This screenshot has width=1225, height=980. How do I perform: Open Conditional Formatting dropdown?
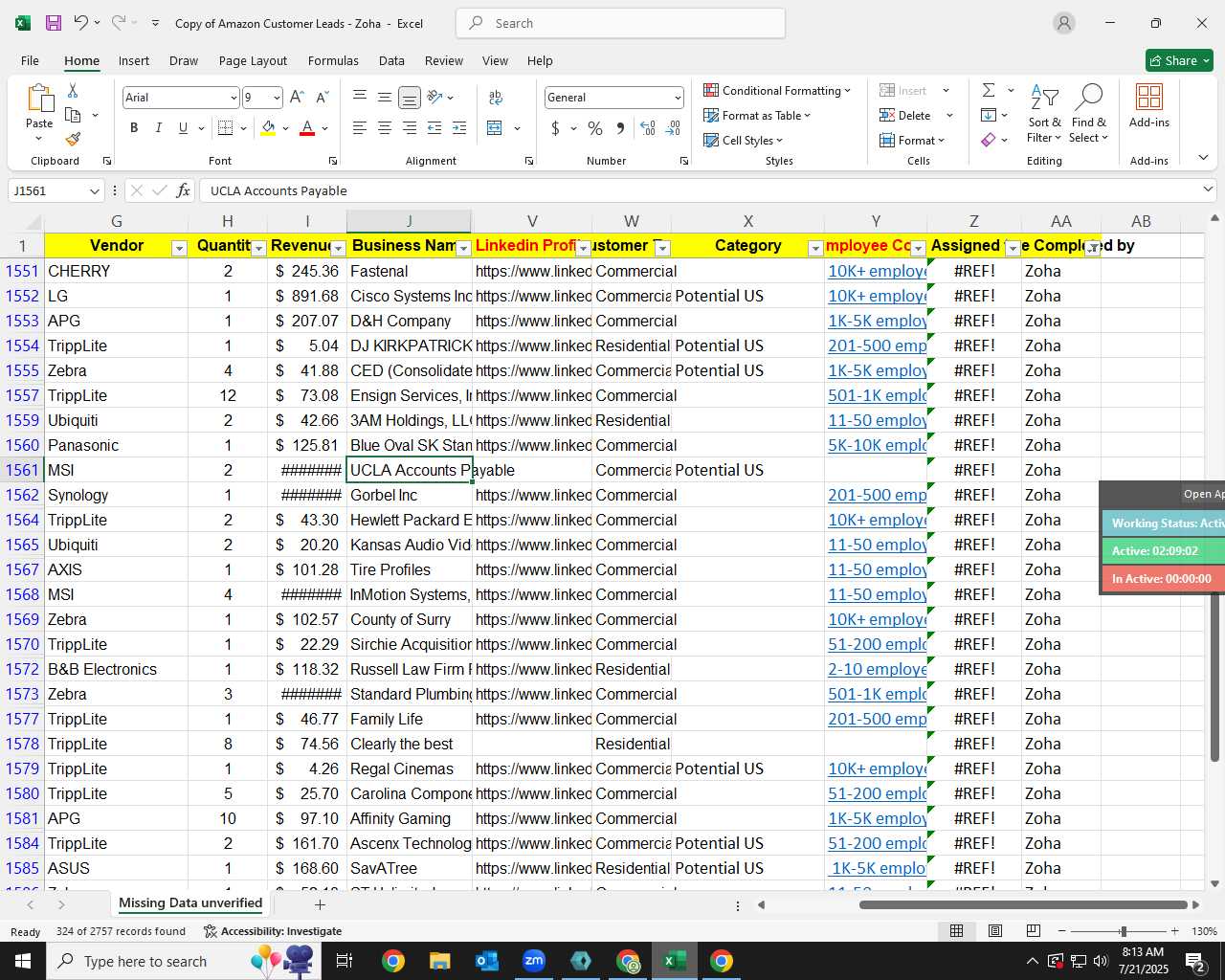coord(777,90)
